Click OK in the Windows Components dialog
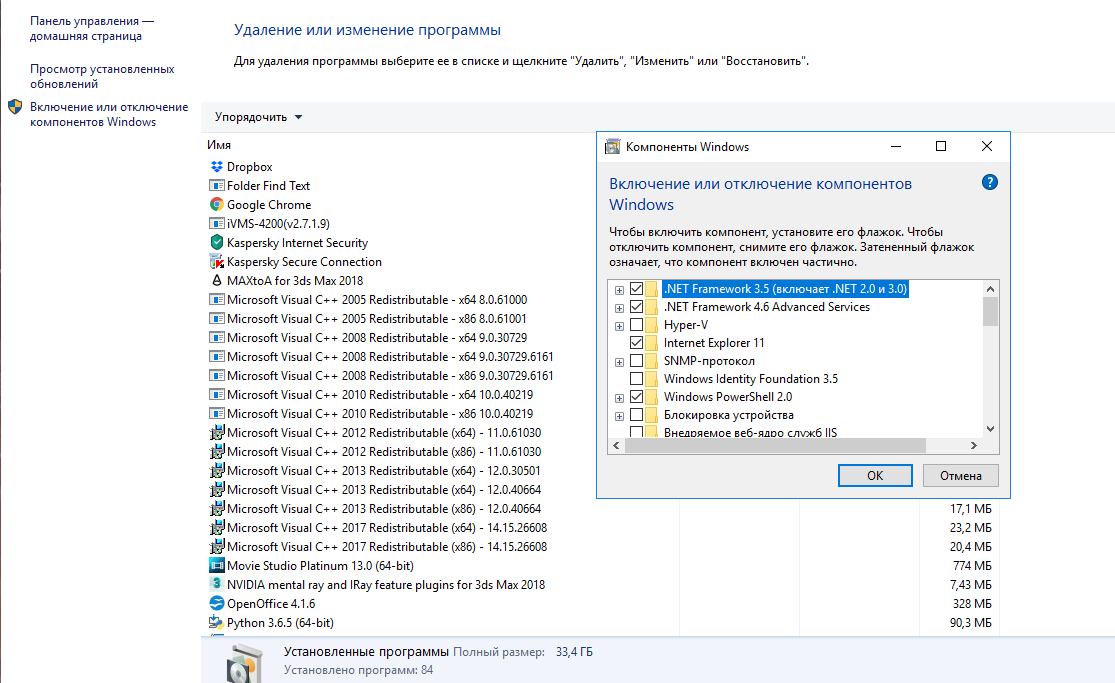 pyautogui.click(x=875, y=475)
